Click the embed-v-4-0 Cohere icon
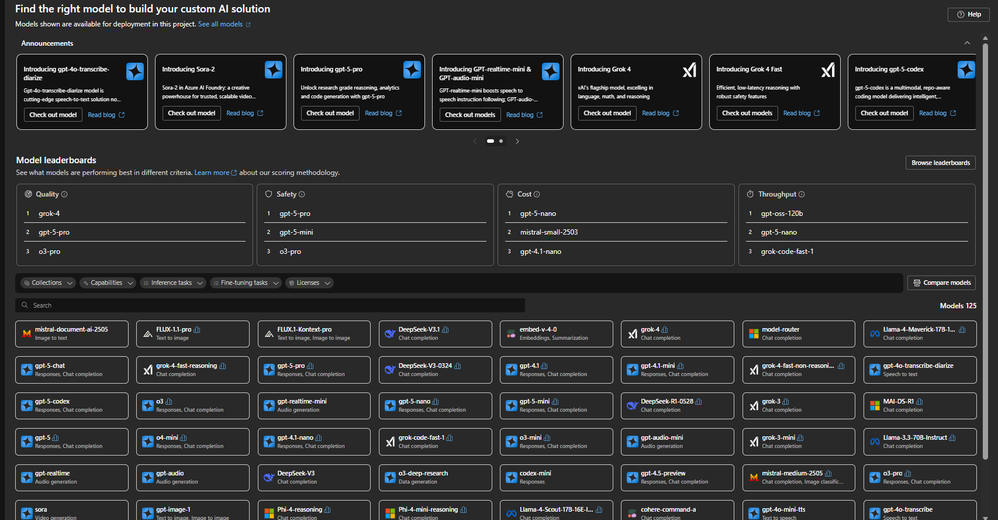The height and width of the screenshot is (520, 998). pos(511,334)
